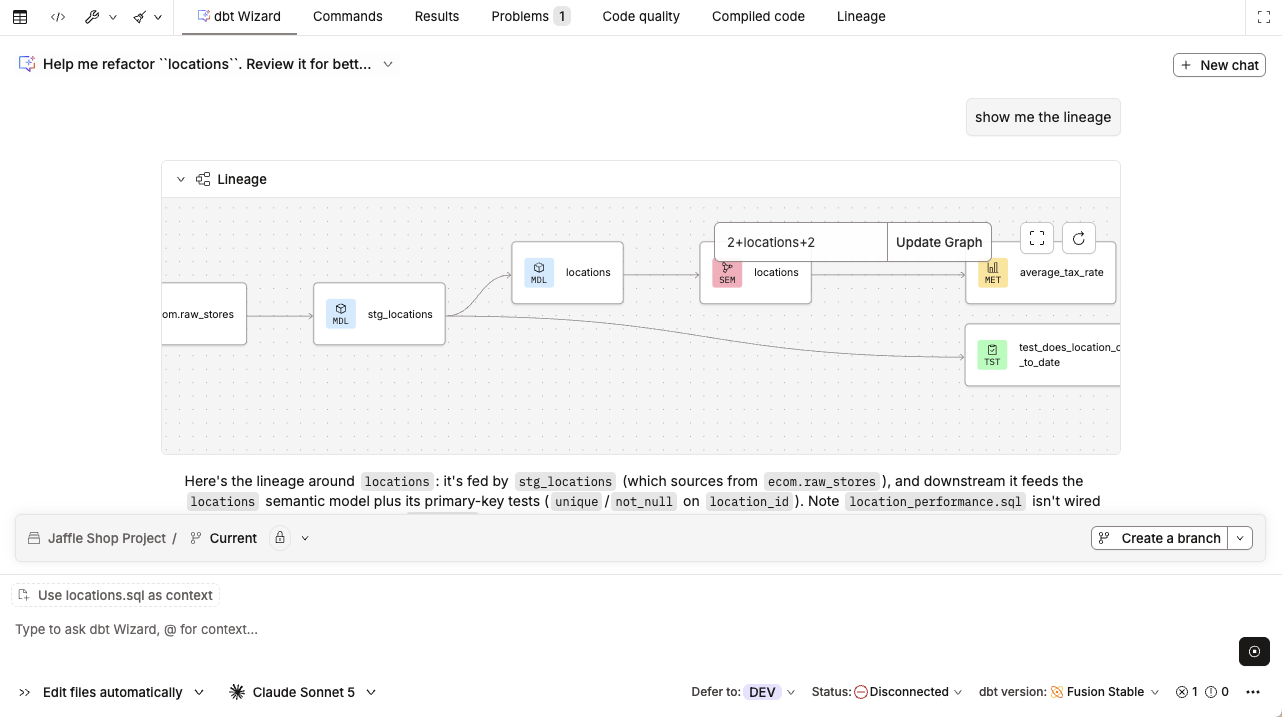Open the Status Disconnected dropdown
The height and width of the screenshot is (717, 1282).
click(x=887, y=692)
